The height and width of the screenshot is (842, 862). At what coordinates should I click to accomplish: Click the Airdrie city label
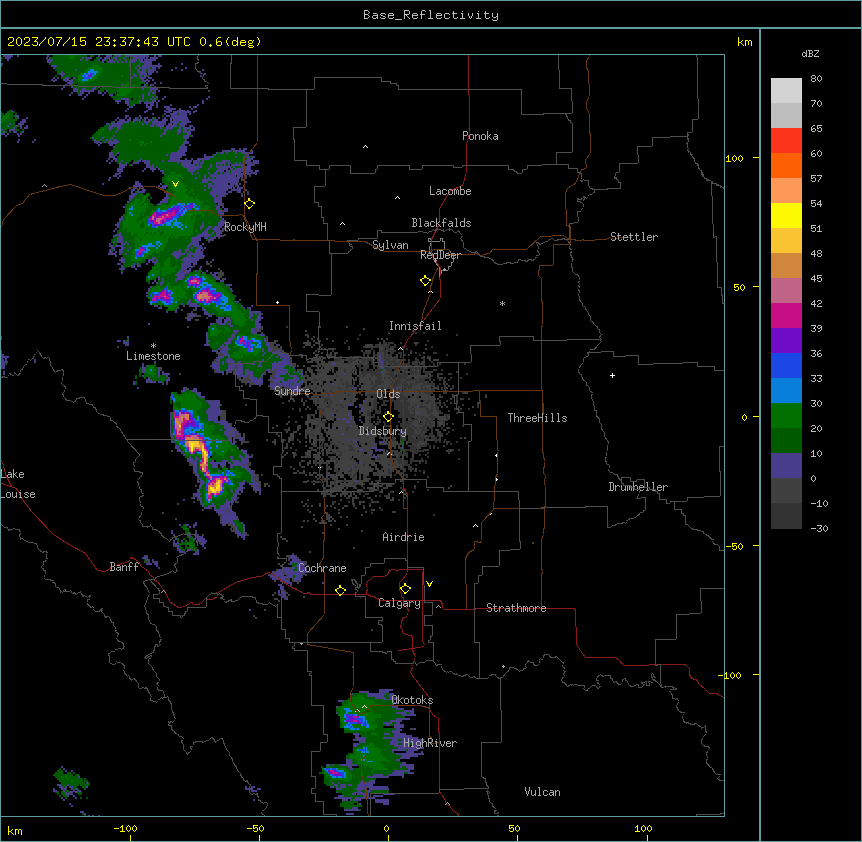click(404, 537)
